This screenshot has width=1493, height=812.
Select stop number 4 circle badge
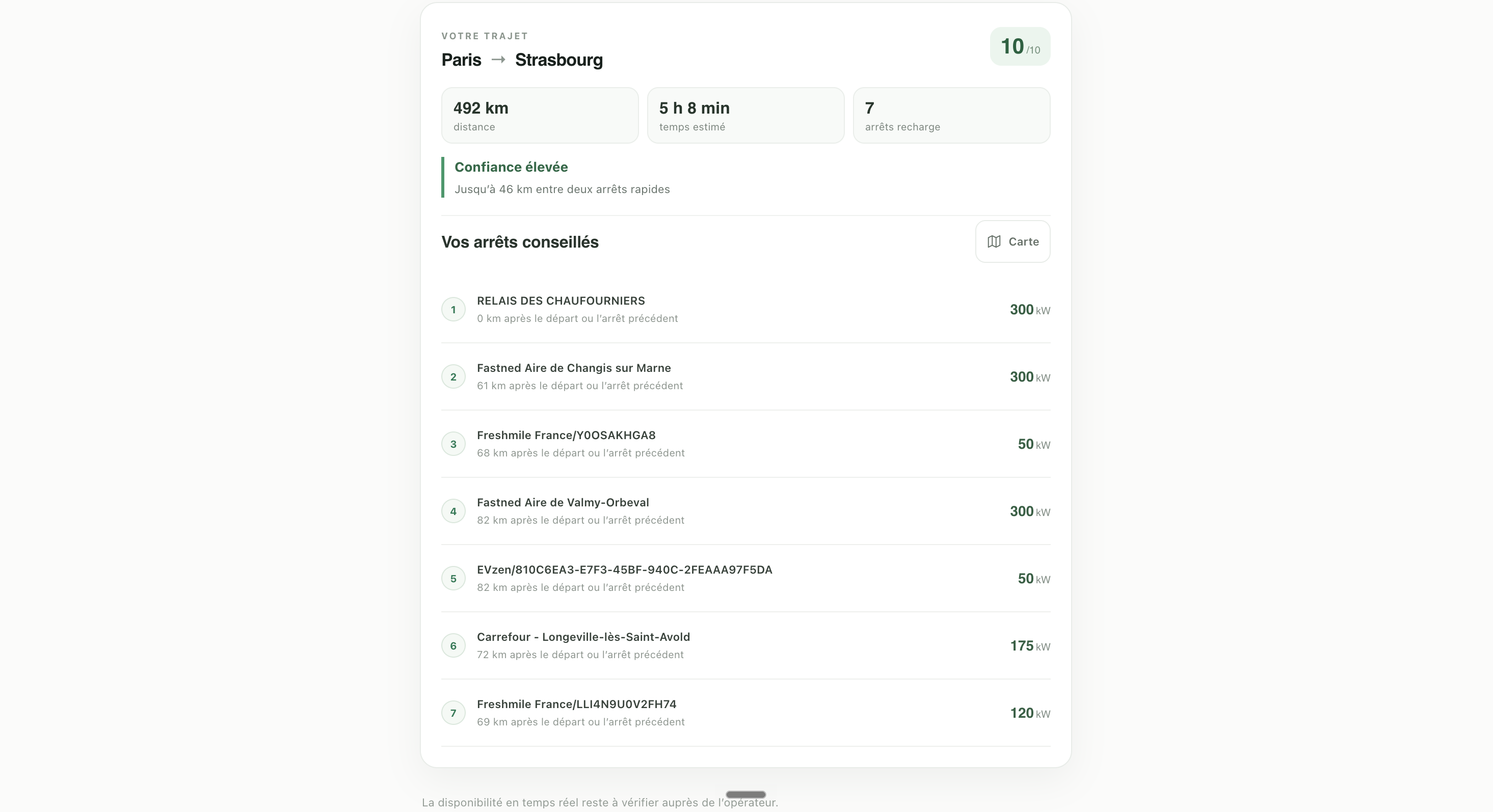453,511
